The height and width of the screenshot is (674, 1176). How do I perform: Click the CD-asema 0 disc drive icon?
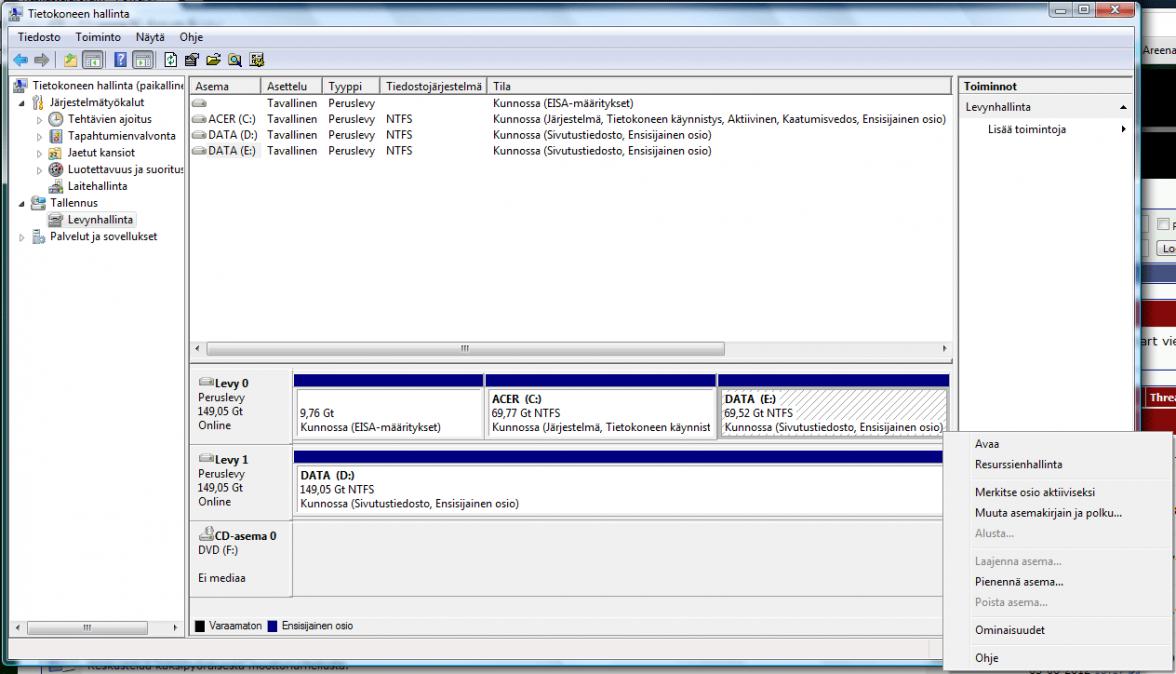pos(206,535)
